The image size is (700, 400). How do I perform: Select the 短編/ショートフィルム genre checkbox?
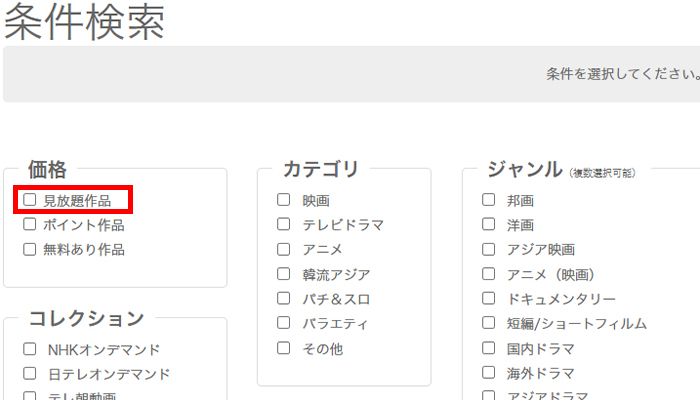pos(489,323)
